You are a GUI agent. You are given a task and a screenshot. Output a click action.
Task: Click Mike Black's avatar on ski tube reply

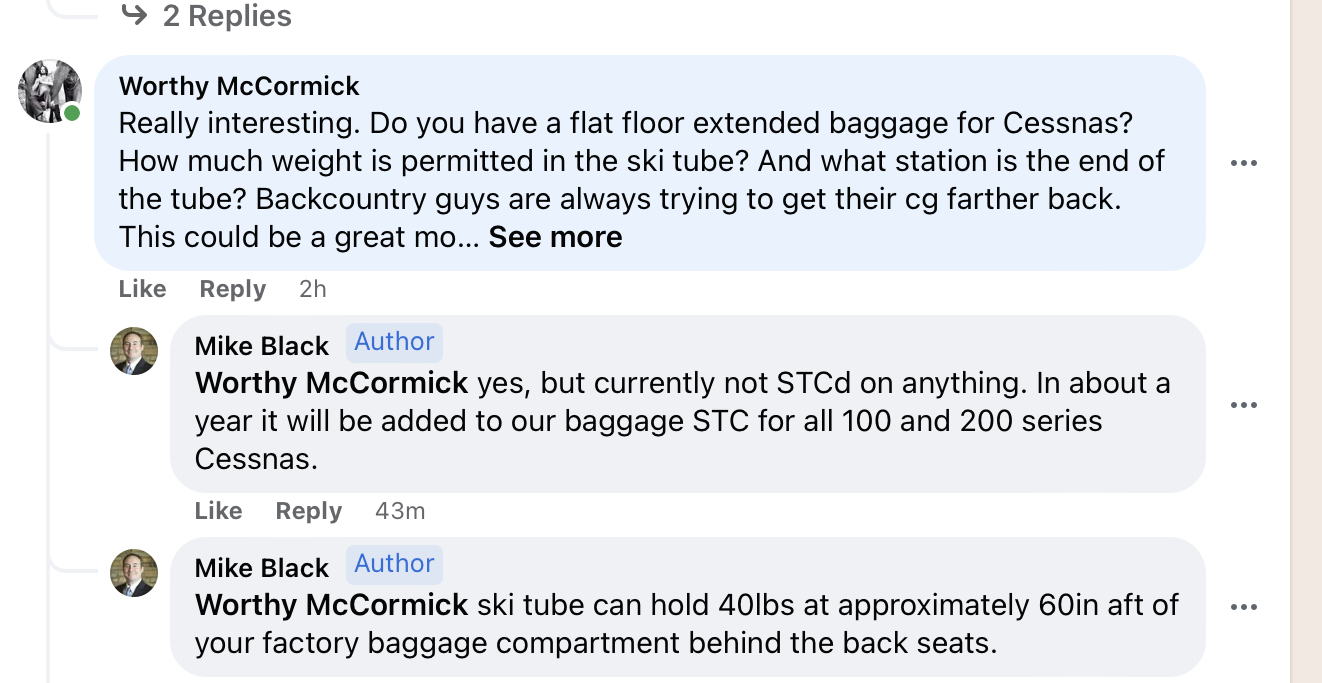click(x=134, y=573)
